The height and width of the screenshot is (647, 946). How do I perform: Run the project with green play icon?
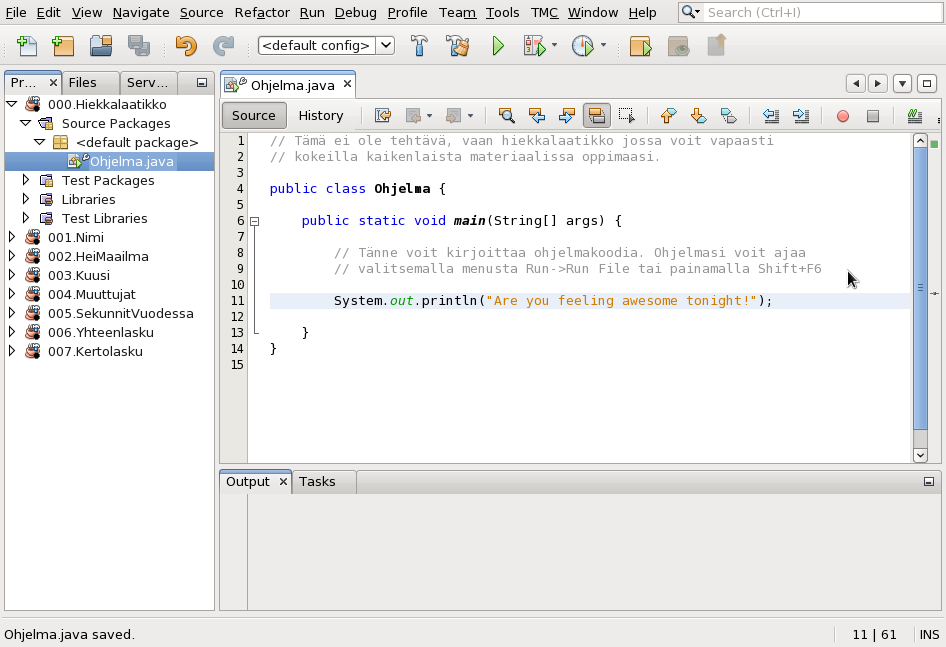[498, 46]
